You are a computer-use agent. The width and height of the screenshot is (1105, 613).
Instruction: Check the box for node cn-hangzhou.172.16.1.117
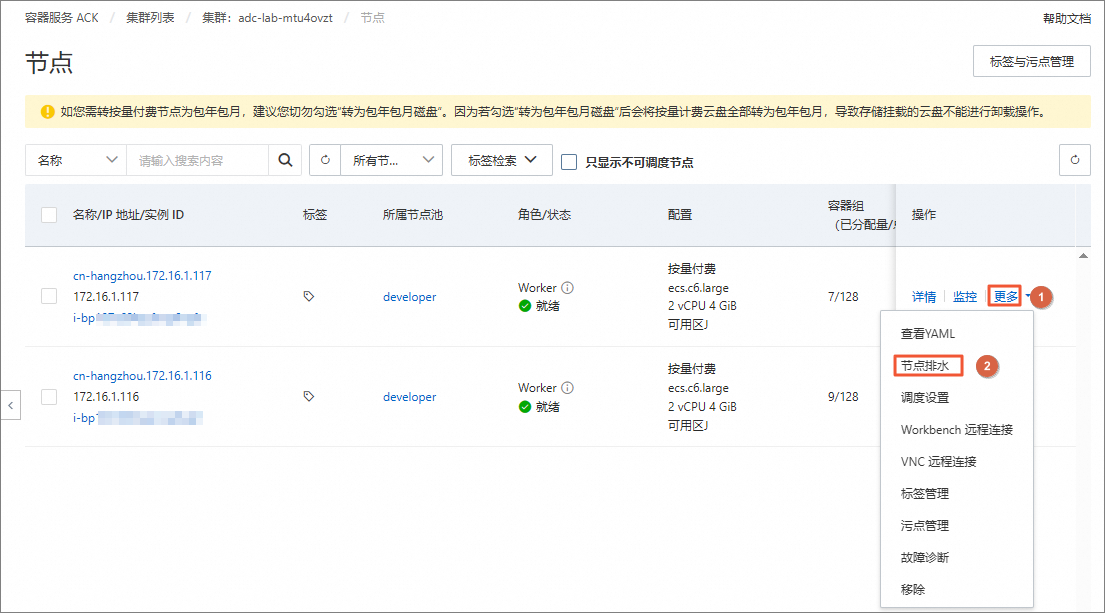tap(49, 296)
